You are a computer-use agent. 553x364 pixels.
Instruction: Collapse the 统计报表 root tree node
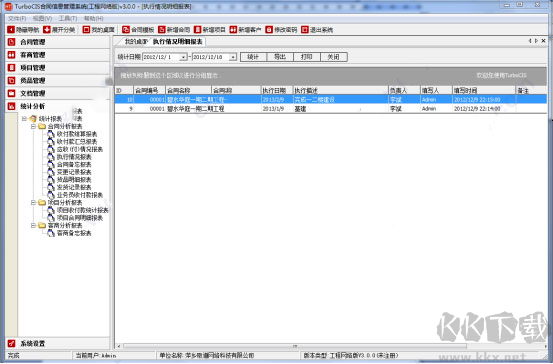[x=24, y=119]
